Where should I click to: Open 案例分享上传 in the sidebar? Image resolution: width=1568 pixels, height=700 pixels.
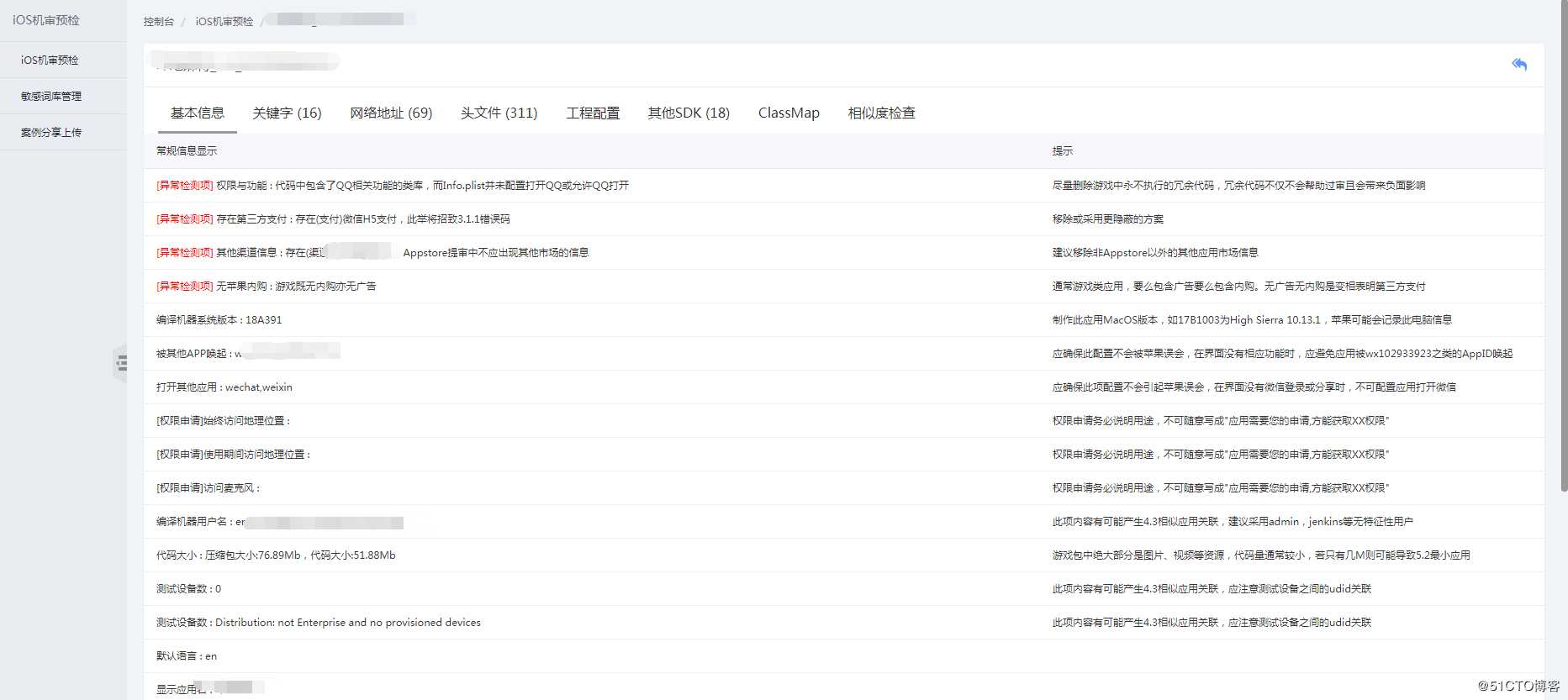coord(63,132)
